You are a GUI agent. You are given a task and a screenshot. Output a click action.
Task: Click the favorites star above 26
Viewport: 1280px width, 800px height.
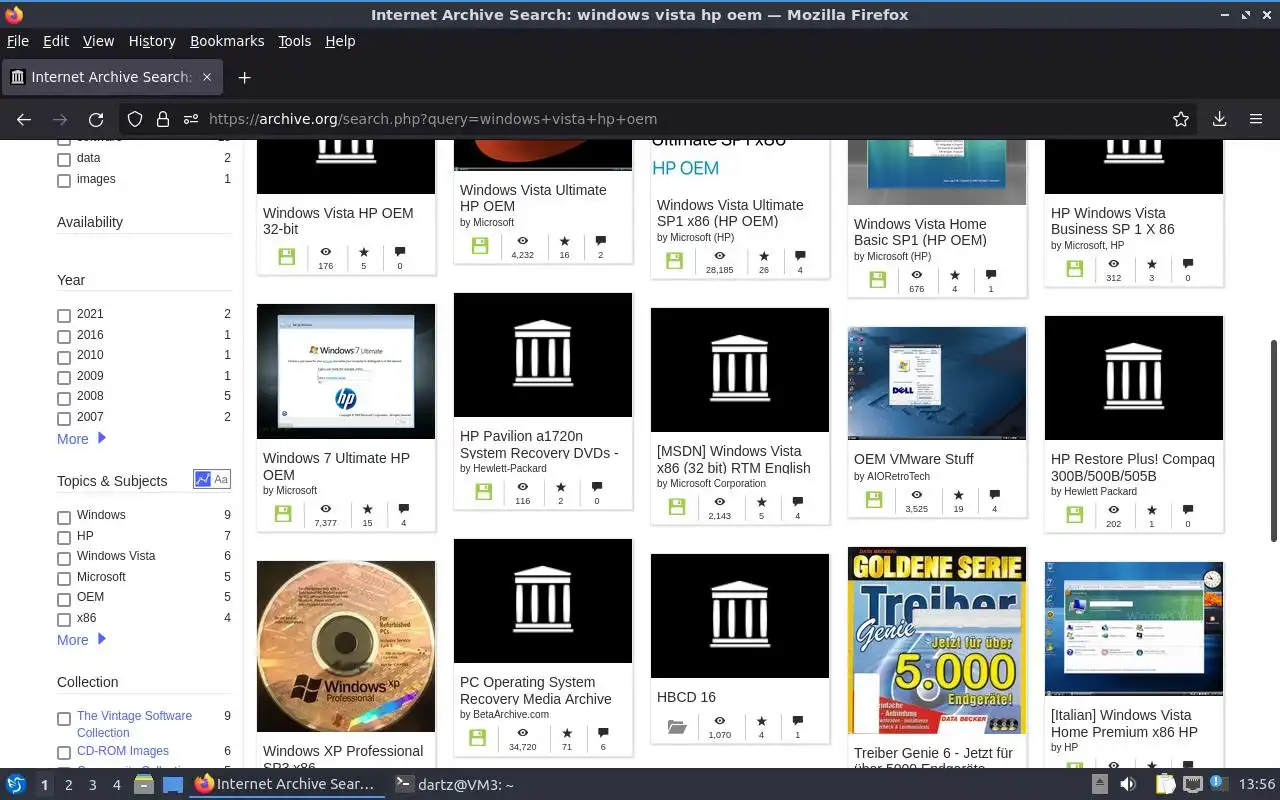click(764, 256)
